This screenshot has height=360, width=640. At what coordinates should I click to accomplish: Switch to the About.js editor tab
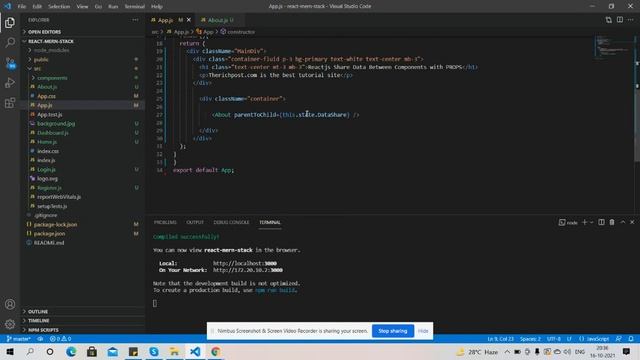click(x=220, y=20)
